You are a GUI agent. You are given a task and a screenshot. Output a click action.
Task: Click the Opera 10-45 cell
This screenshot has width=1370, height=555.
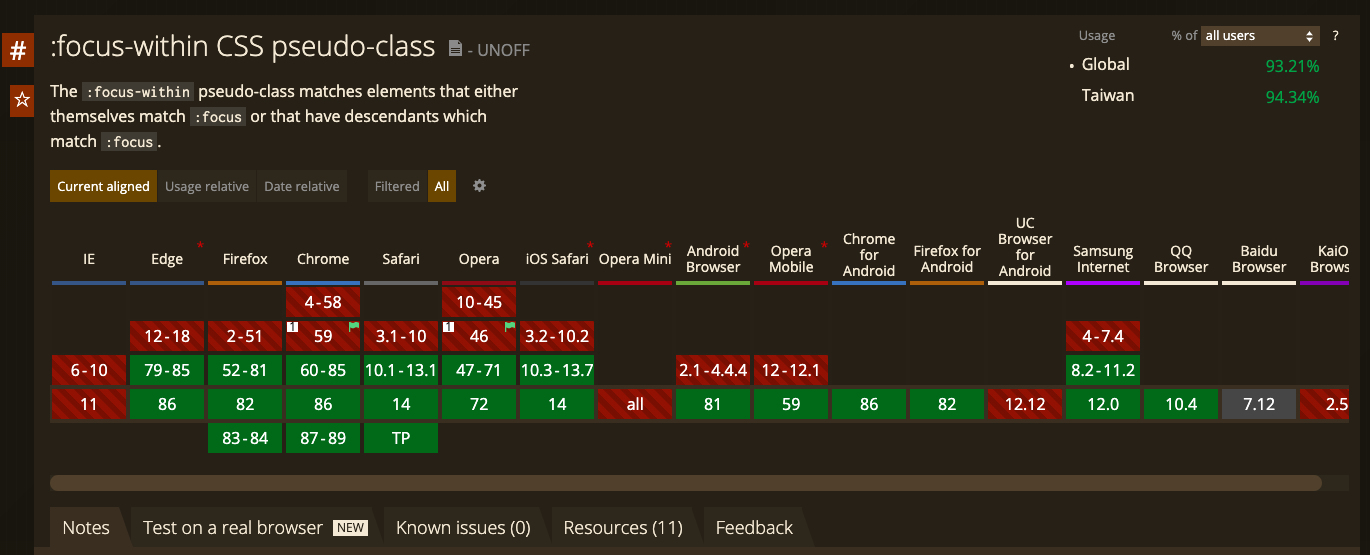tap(479, 302)
